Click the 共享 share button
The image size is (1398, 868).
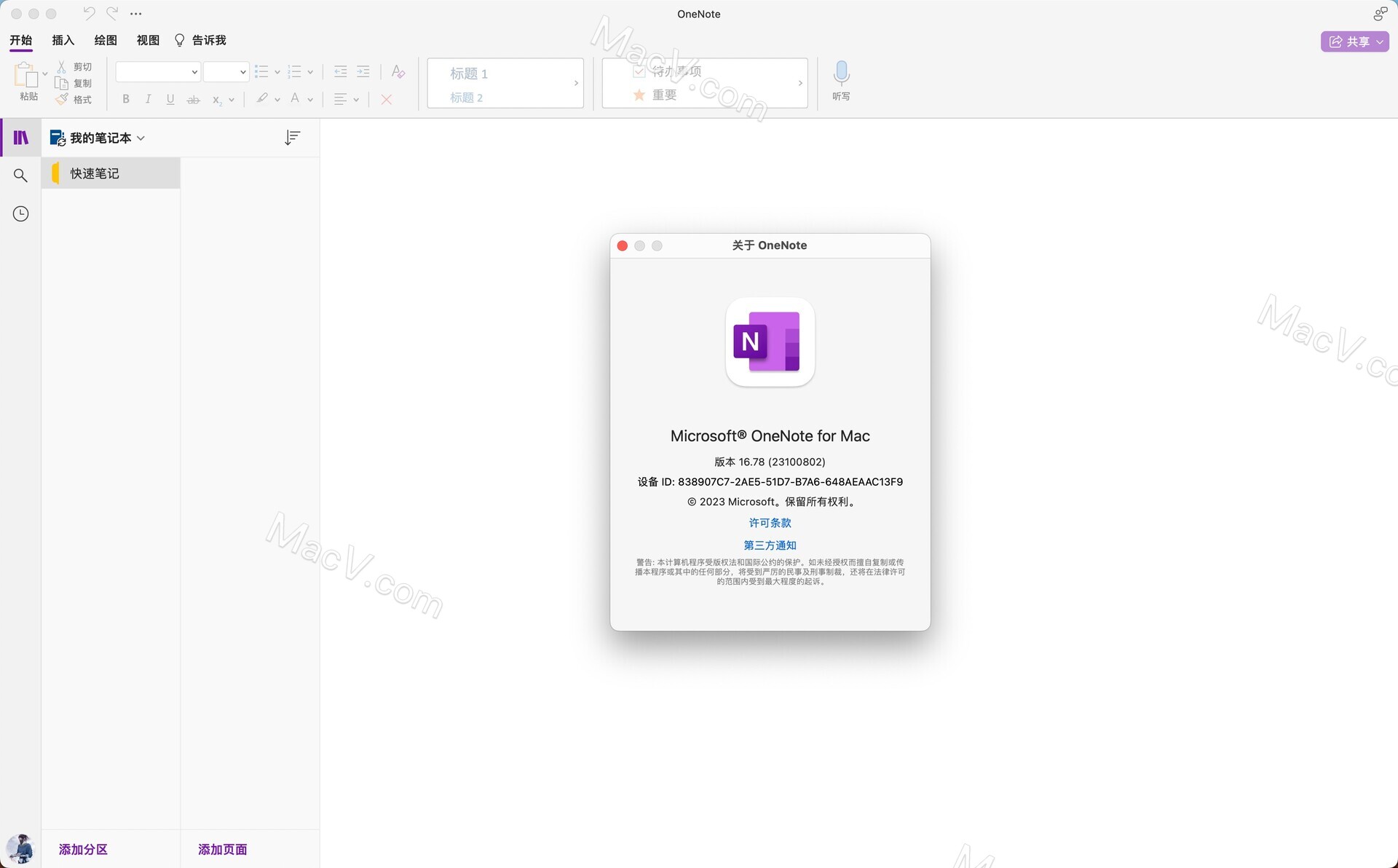[1354, 42]
